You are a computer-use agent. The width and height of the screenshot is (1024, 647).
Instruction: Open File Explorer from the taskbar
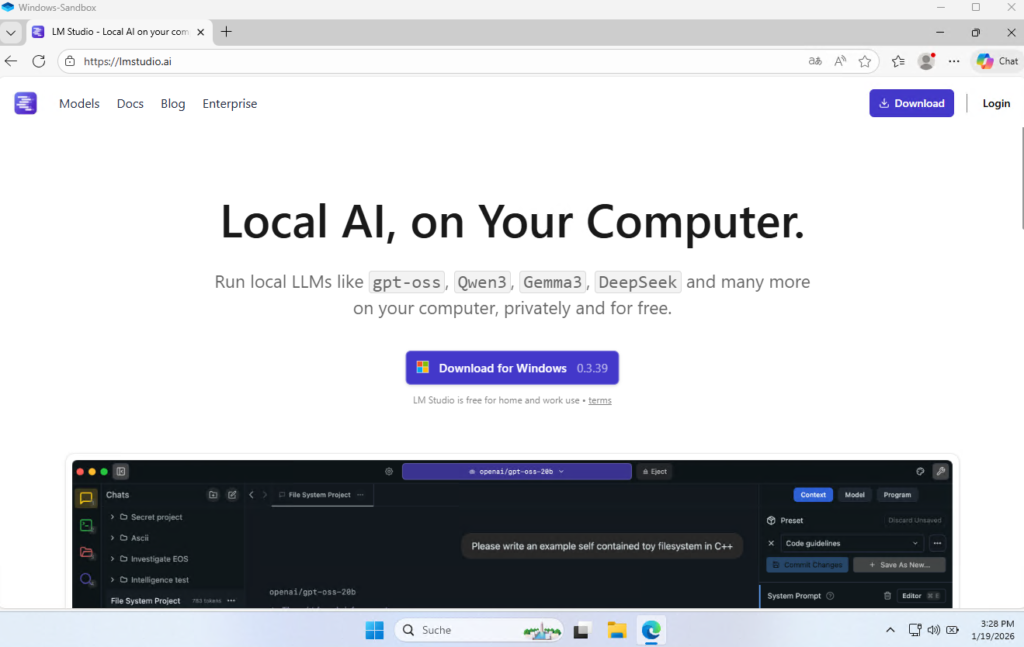pyautogui.click(x=617, y=630)
